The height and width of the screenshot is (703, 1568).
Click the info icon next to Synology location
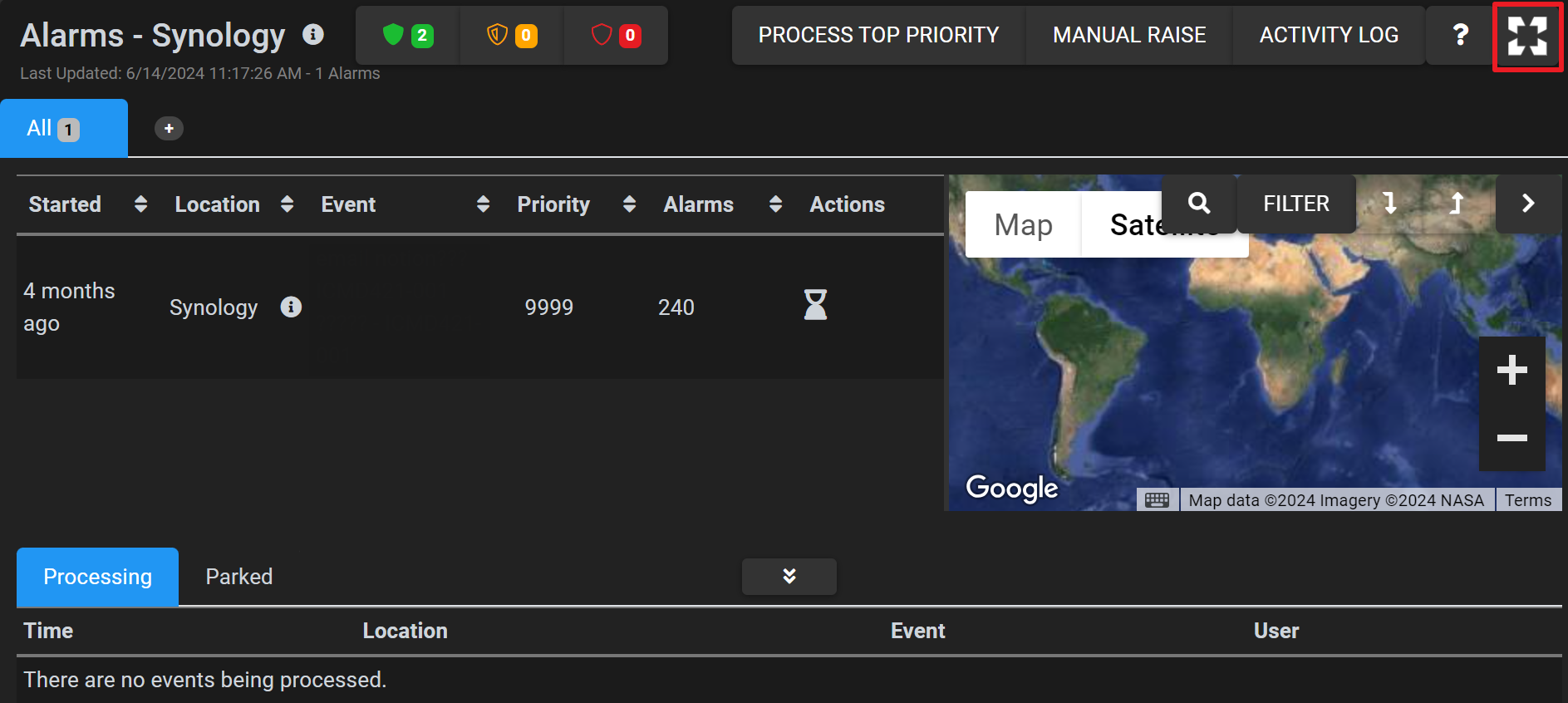291,307
